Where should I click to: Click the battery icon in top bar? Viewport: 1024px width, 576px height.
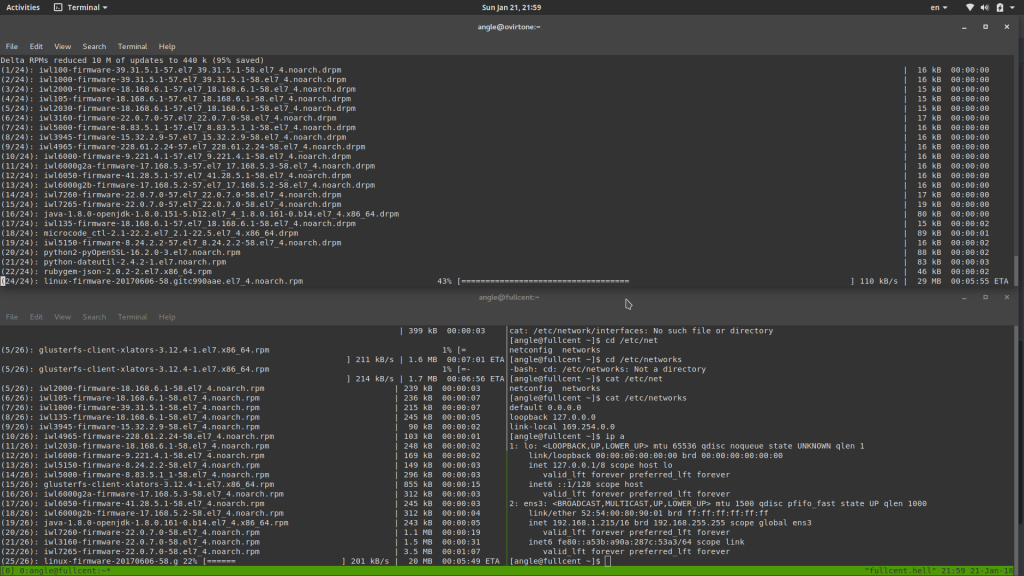(1001, 7)
